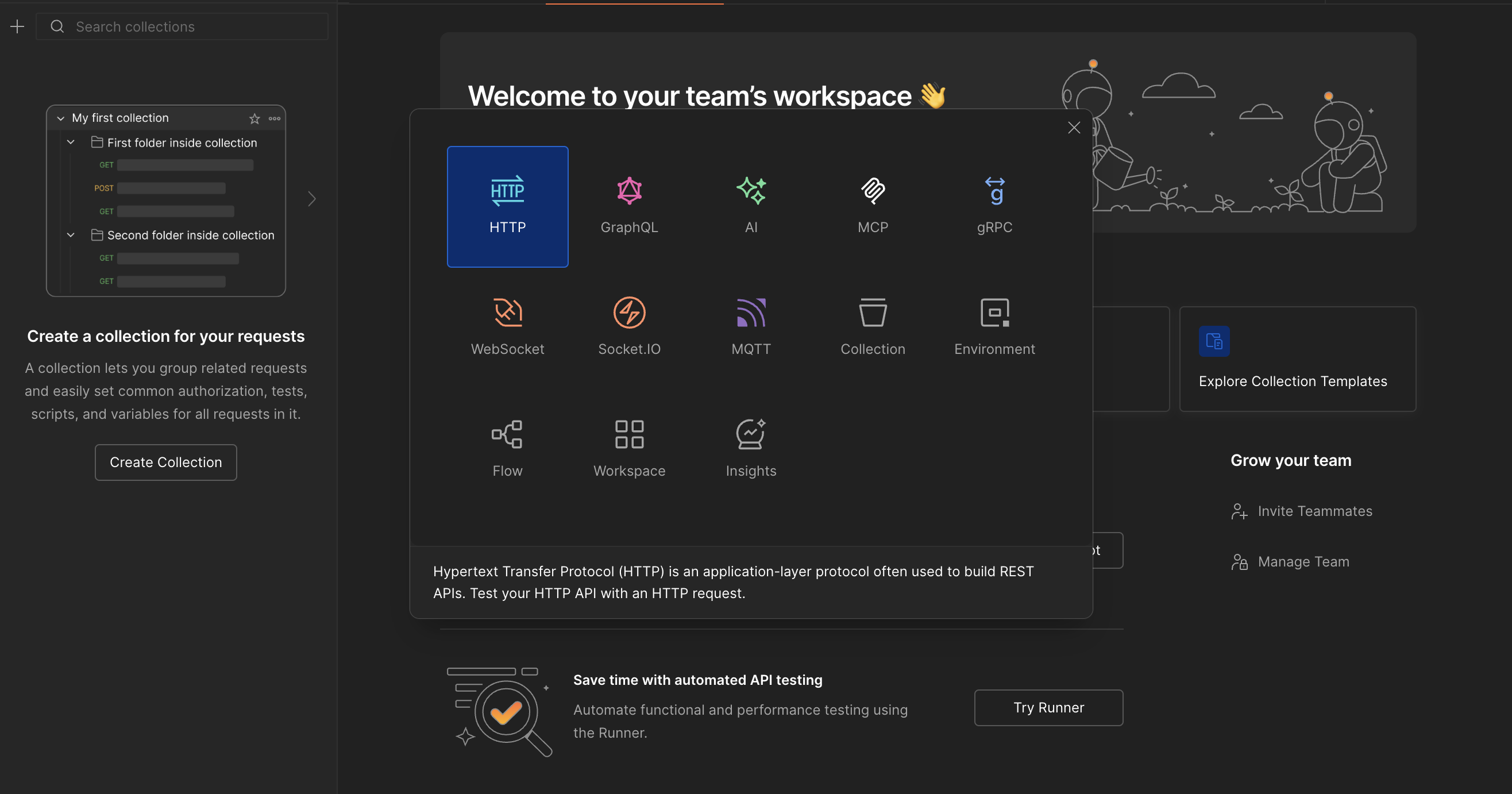Collapse My first collection chevron

tap(60, 118)
